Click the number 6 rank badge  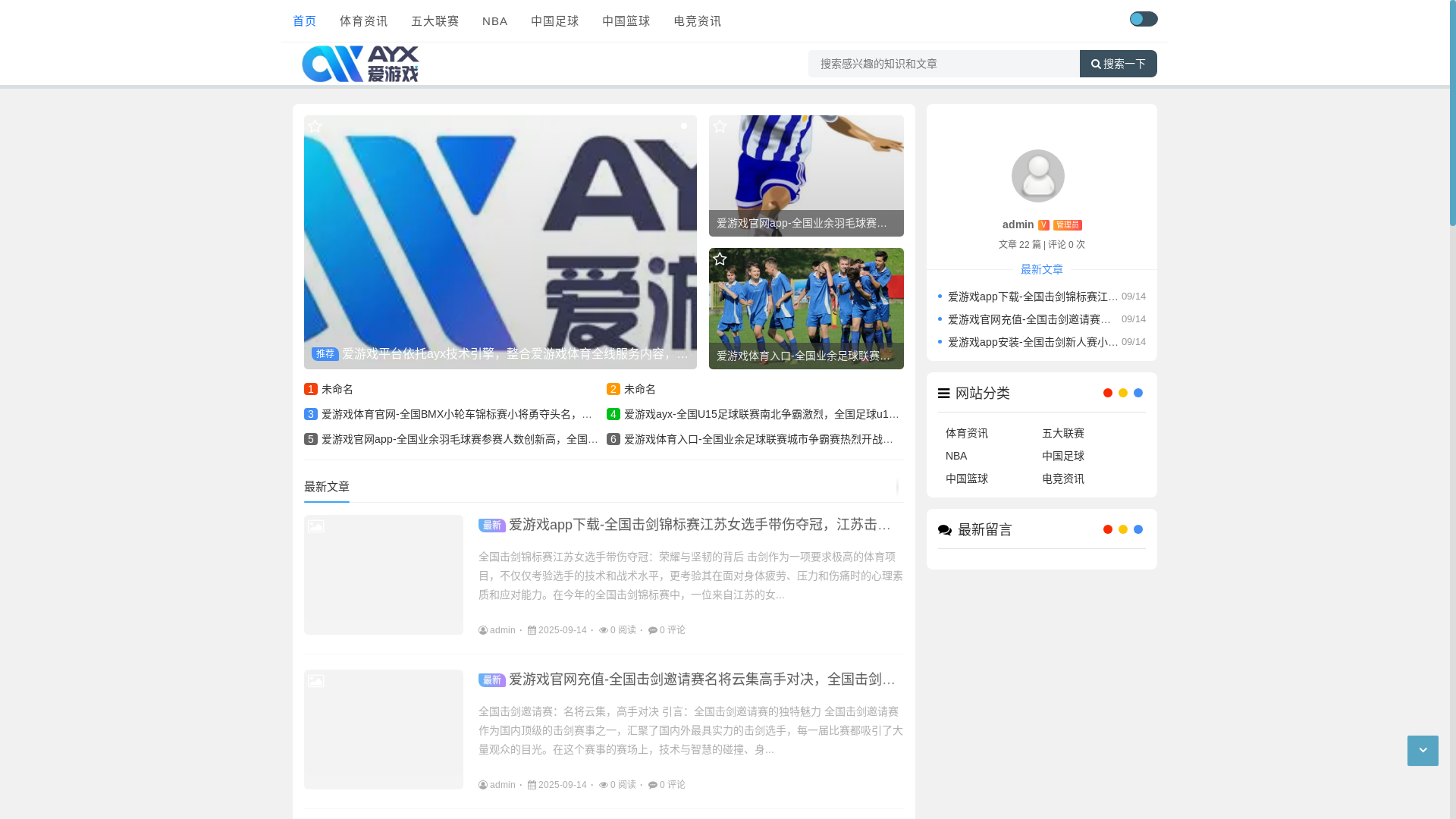point(613,439)
